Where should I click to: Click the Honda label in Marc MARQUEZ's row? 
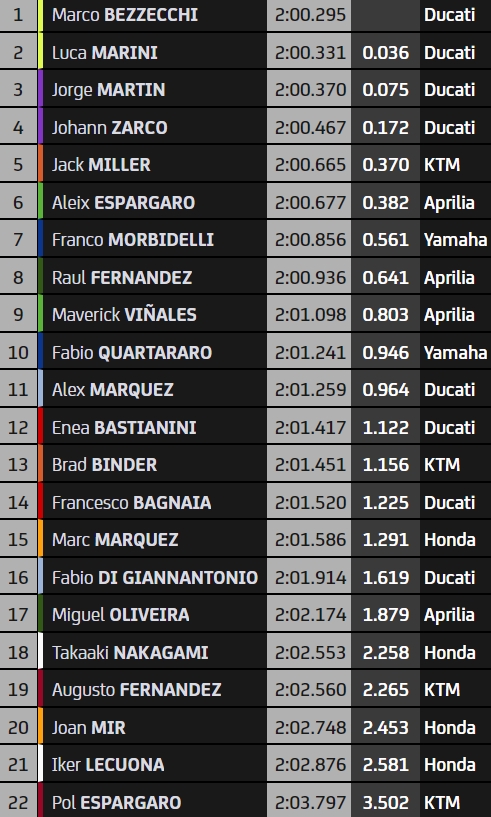[450, 540]
